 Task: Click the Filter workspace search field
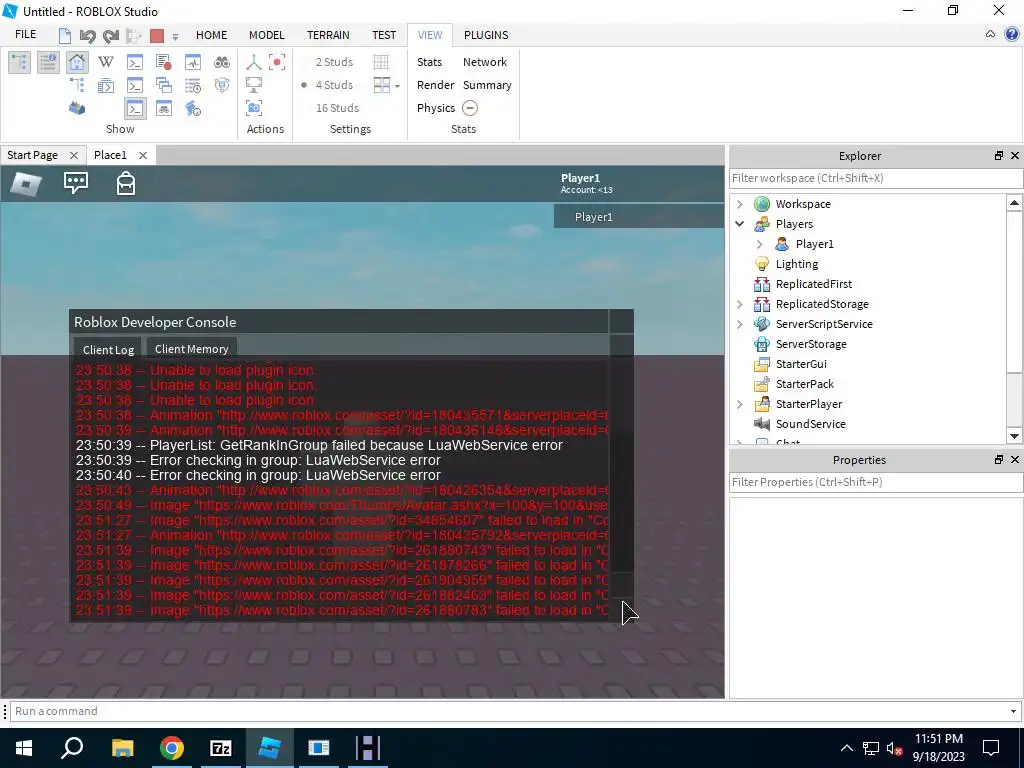tap(876, 178)
